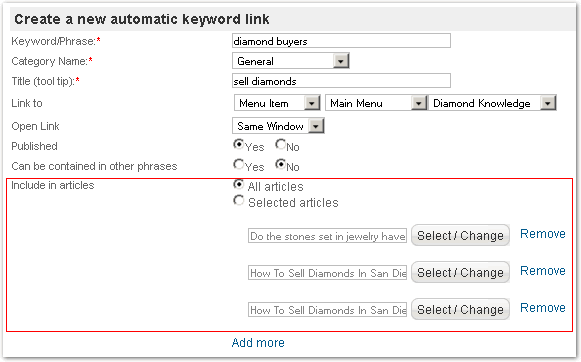This screenshot has width=581, height=362.
Task: Click the 'Include in articles' label
Action: [53, 185]
